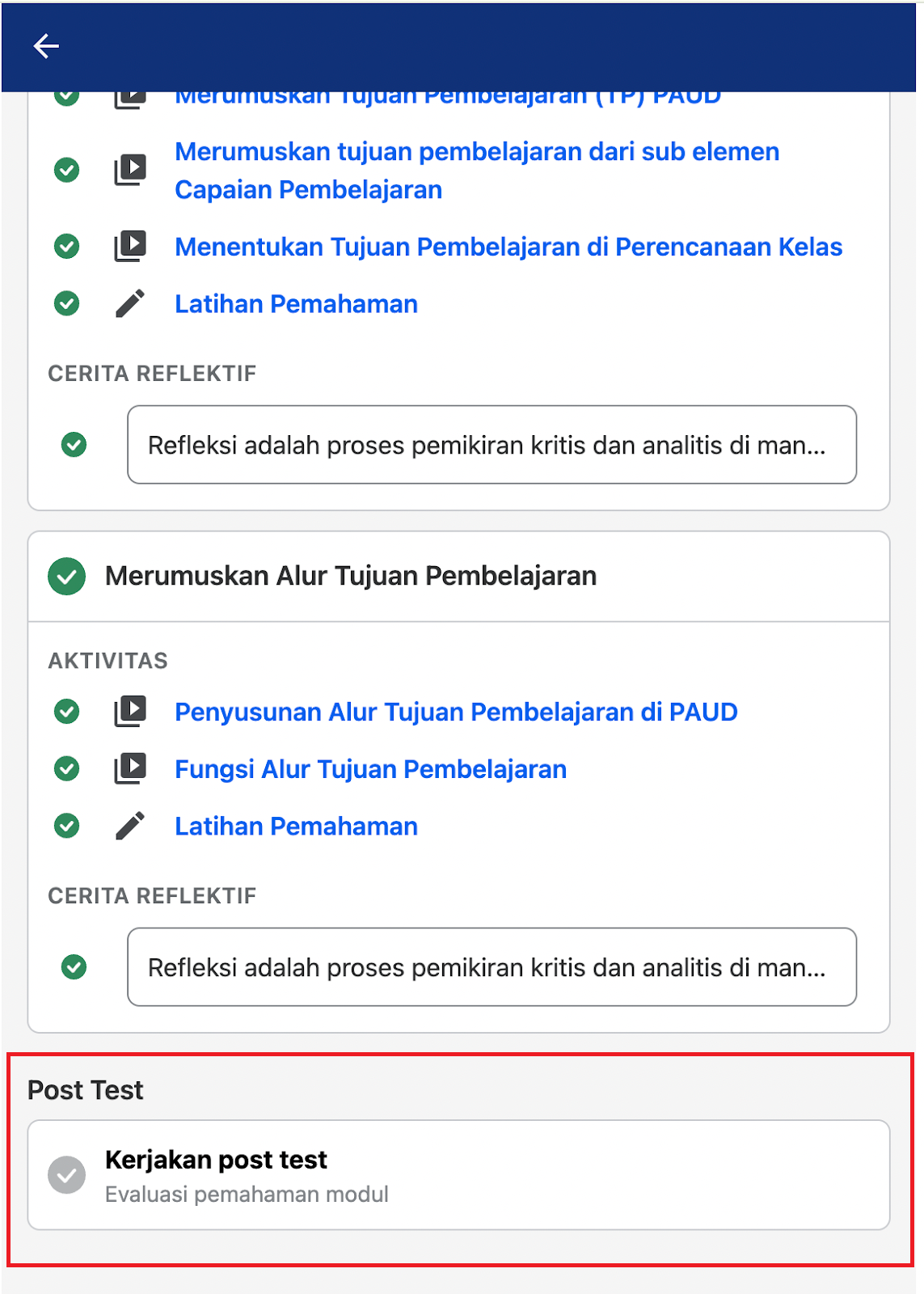This screenshot has width=924, height=1294.
Task: Go back using the arrow icon
Action: click(46, 46)
